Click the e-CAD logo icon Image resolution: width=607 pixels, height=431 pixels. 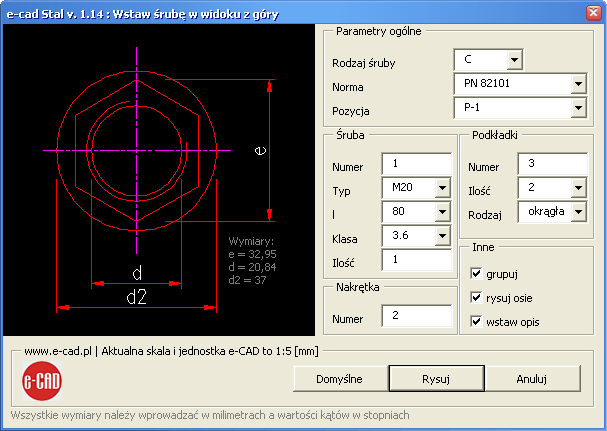(x=40, y=379)
